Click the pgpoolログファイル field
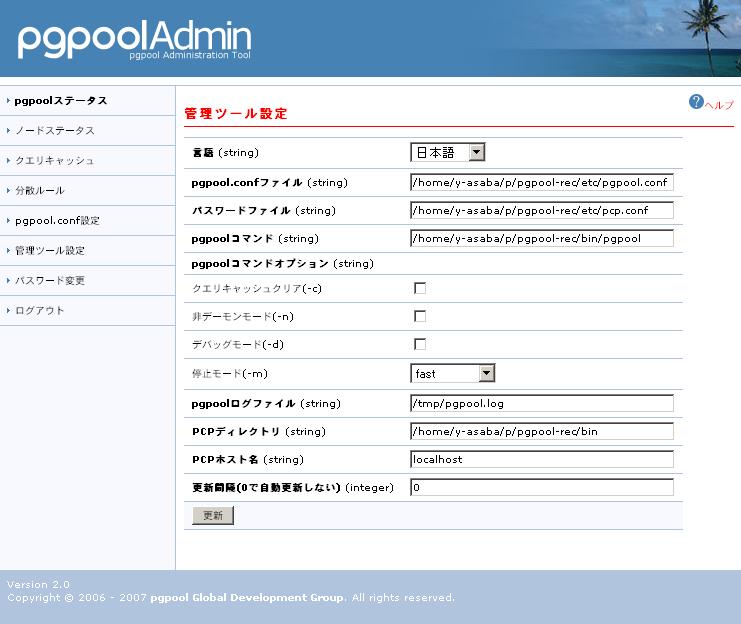The width and height of the screenshot is (741, 624). click(542, 403)
